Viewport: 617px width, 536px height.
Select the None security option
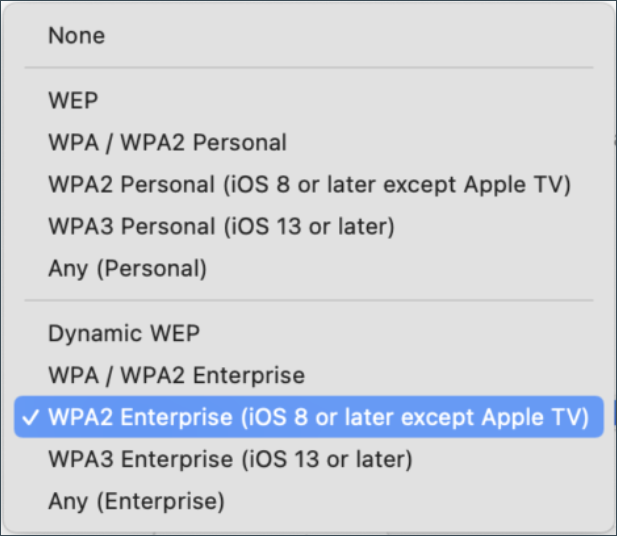point(76,36)
